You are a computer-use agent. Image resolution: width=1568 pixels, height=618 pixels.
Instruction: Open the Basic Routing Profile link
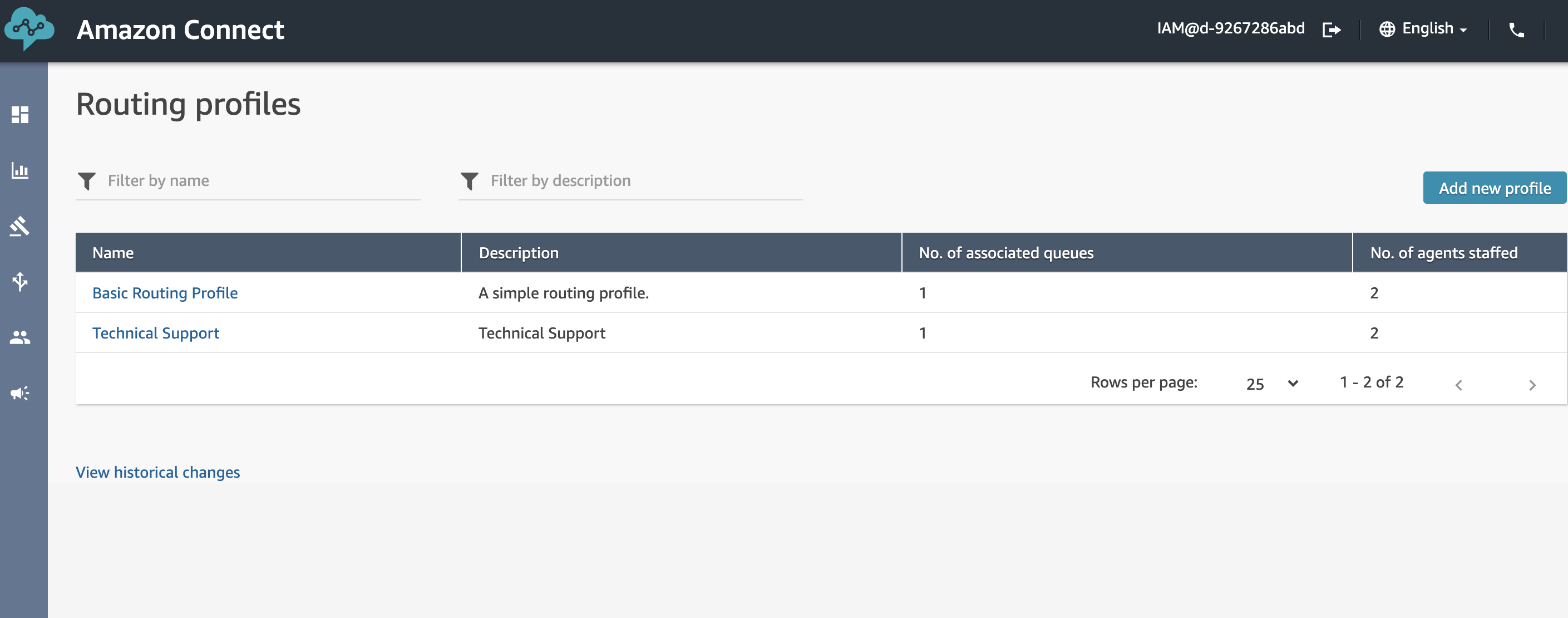point(165,292)
